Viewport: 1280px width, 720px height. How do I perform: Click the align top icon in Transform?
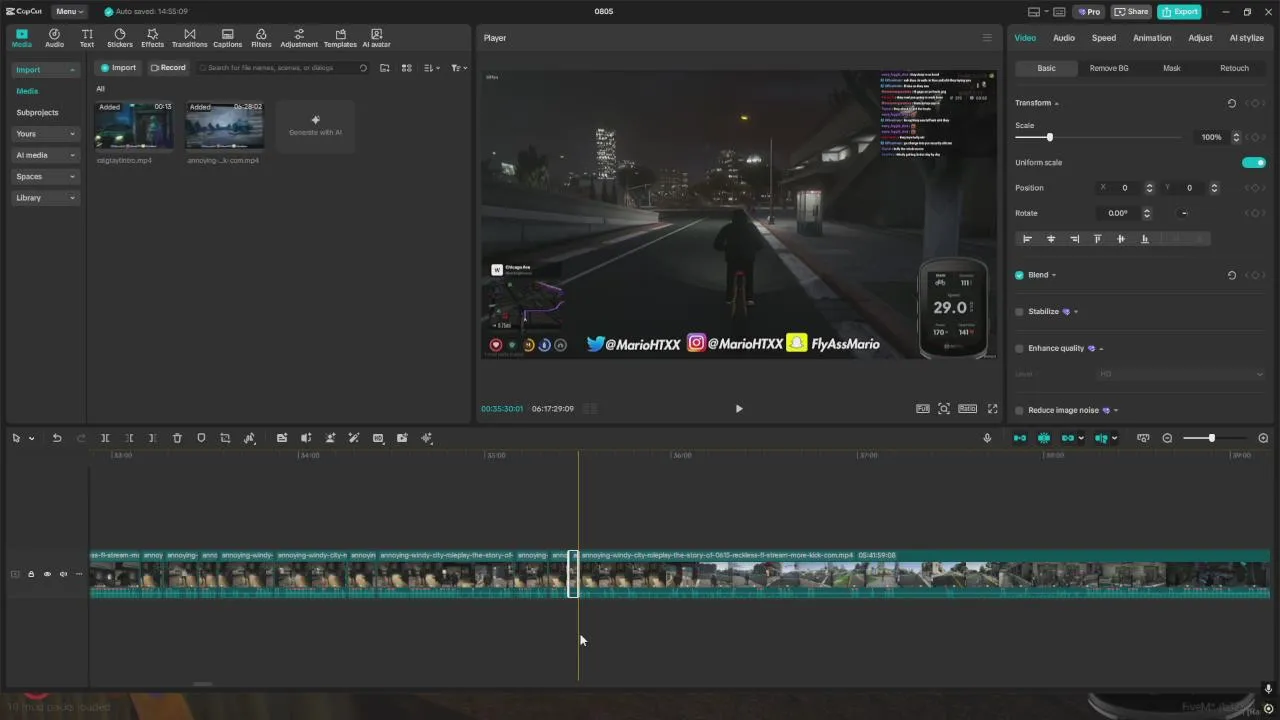click(x=1097, y=239)
